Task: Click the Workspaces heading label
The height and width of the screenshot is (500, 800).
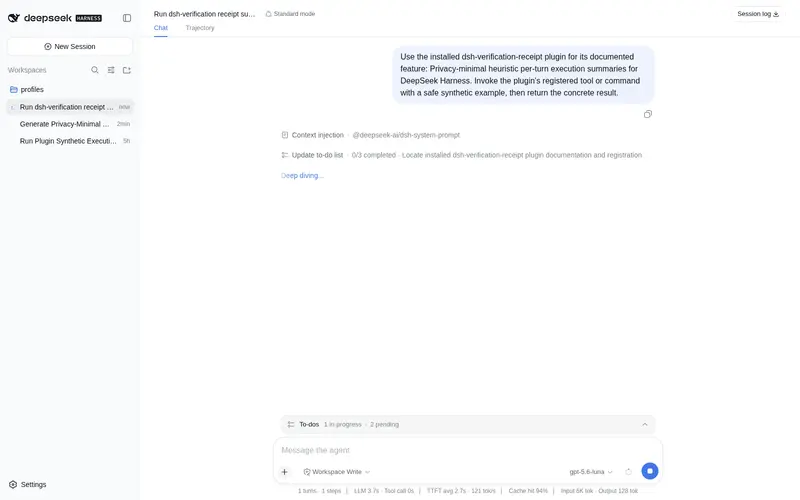Action: (27, 70)
